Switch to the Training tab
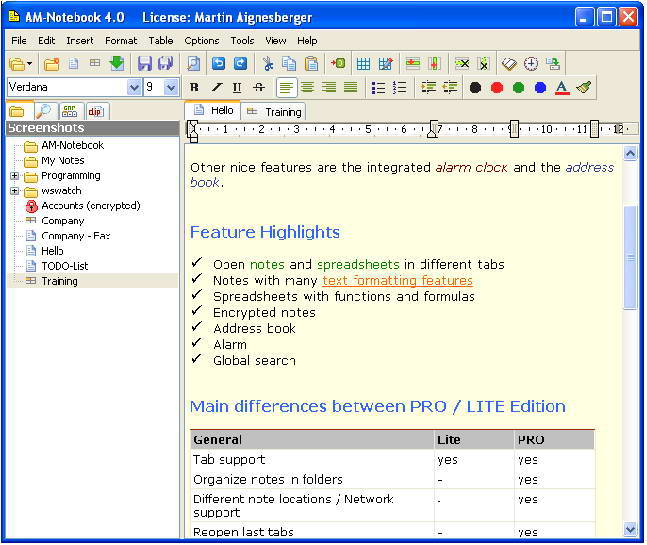Screen dimensions: 647x545 [273, 112]
